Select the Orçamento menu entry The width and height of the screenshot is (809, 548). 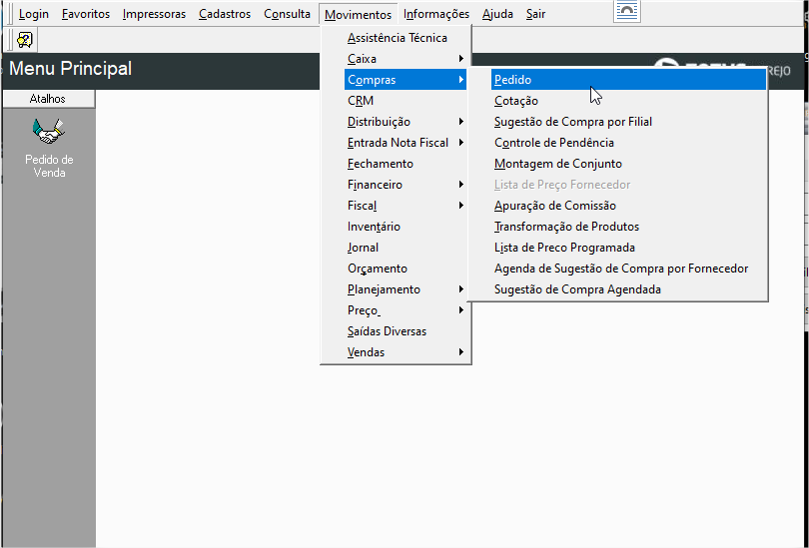tap(396, 268)
